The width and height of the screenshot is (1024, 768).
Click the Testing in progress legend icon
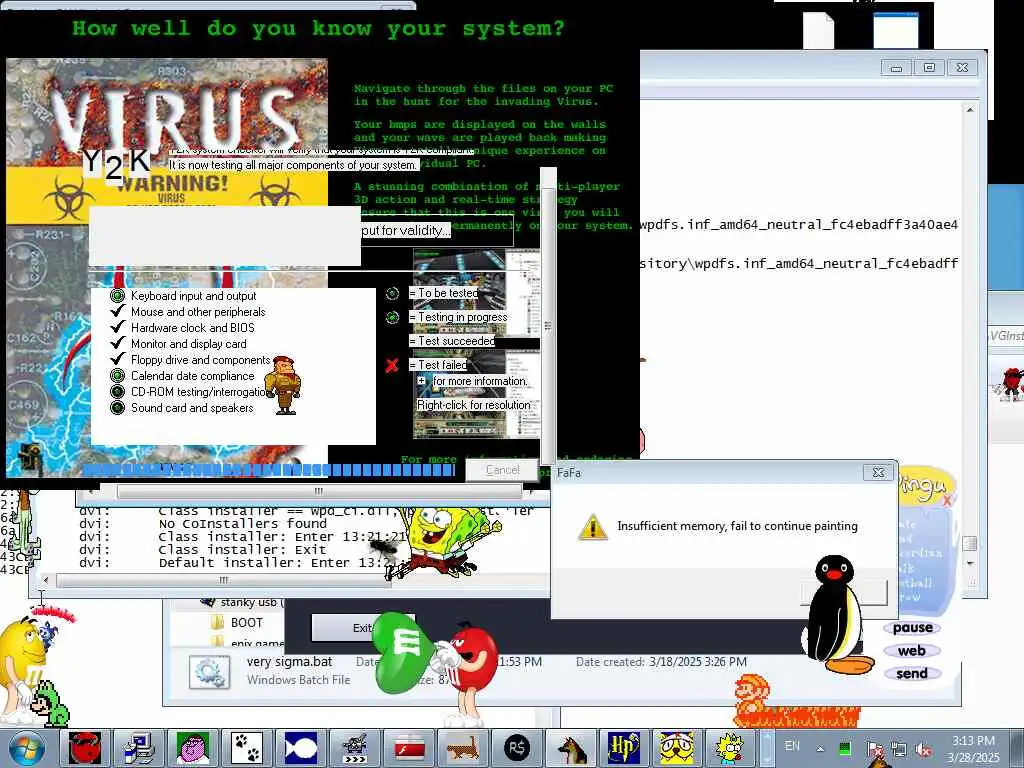[392, 317]
